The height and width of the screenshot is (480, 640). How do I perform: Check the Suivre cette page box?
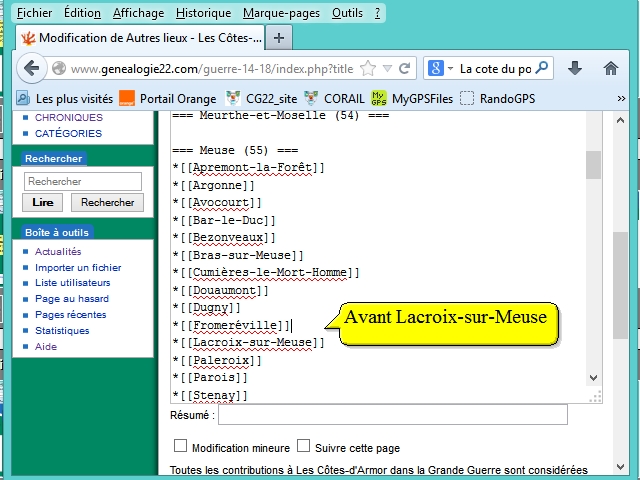pyautogui.click(x=305, y=446)
